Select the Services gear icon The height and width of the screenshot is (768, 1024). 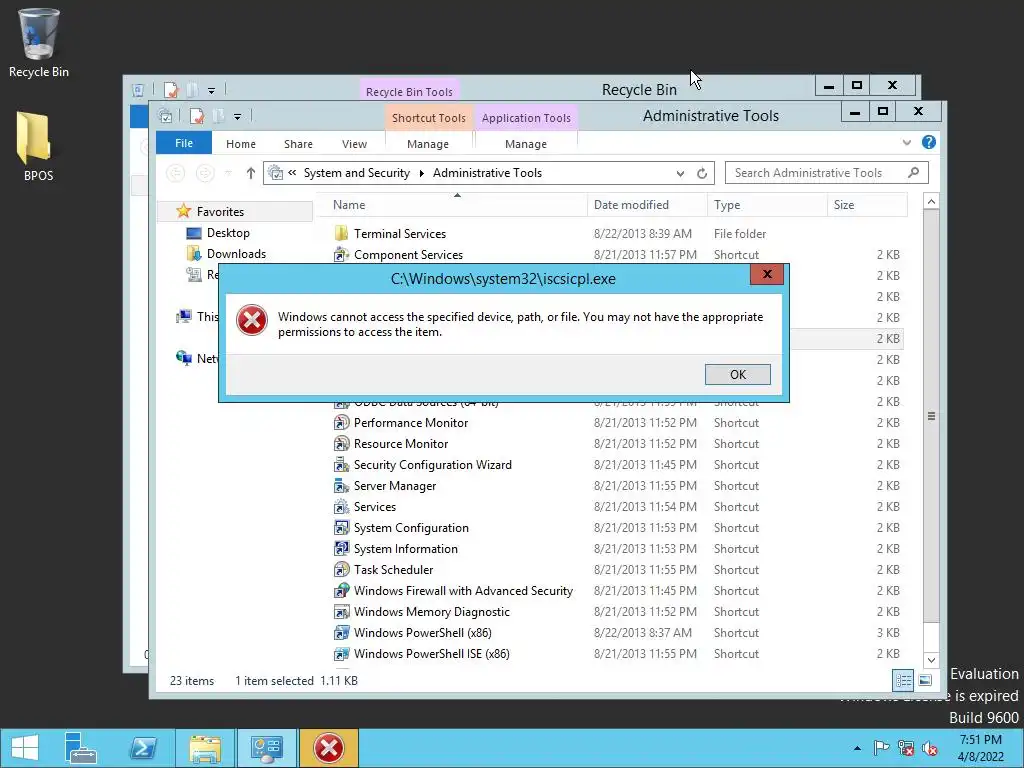(x=341, y=507)
